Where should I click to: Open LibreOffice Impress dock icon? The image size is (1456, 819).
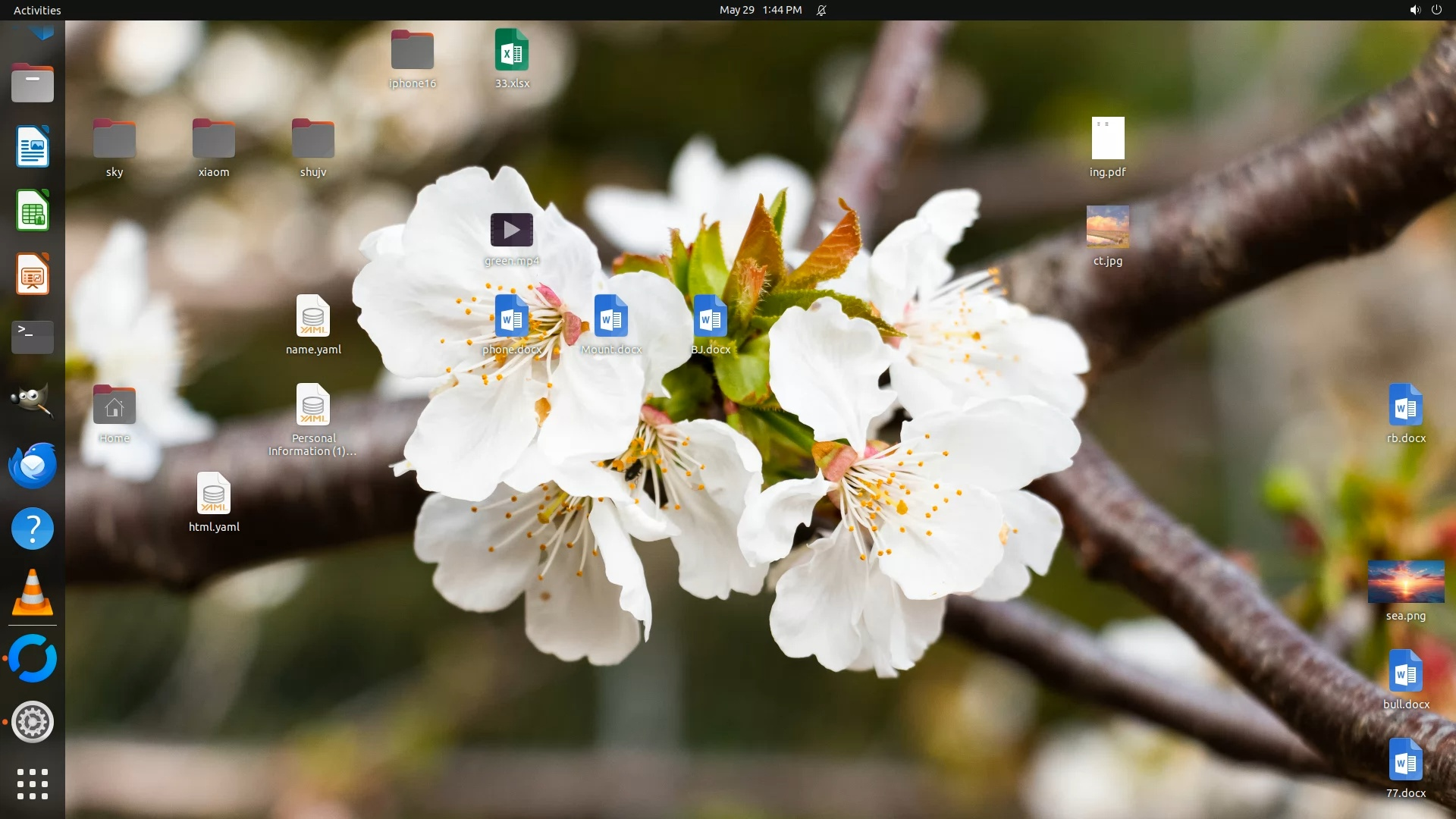[x=32, y=274]
